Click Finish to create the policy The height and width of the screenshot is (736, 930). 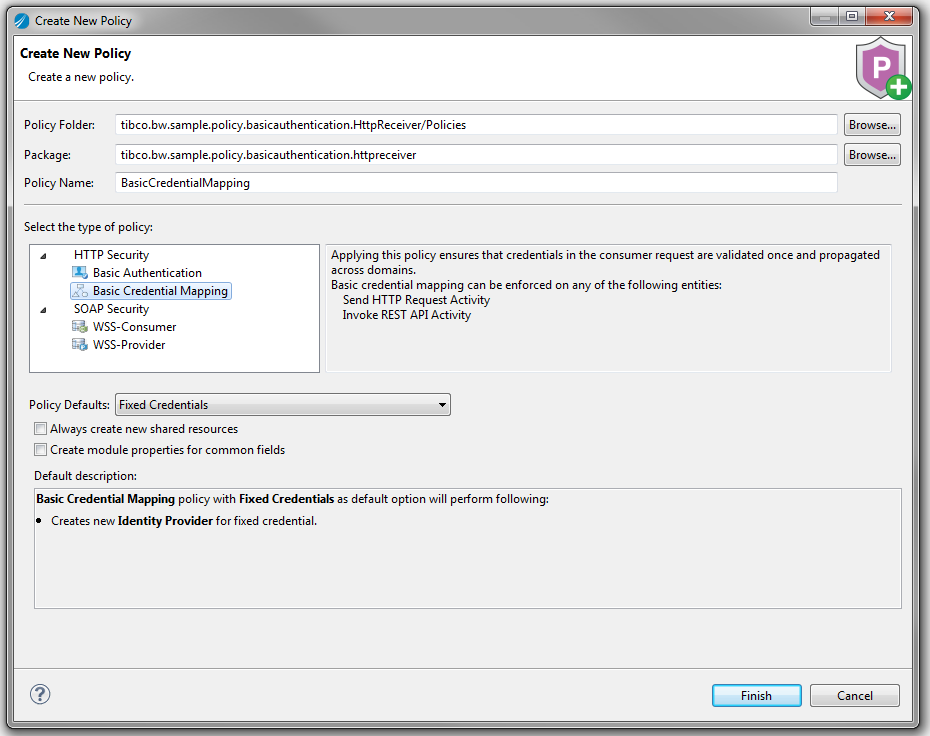coord(756,696)
